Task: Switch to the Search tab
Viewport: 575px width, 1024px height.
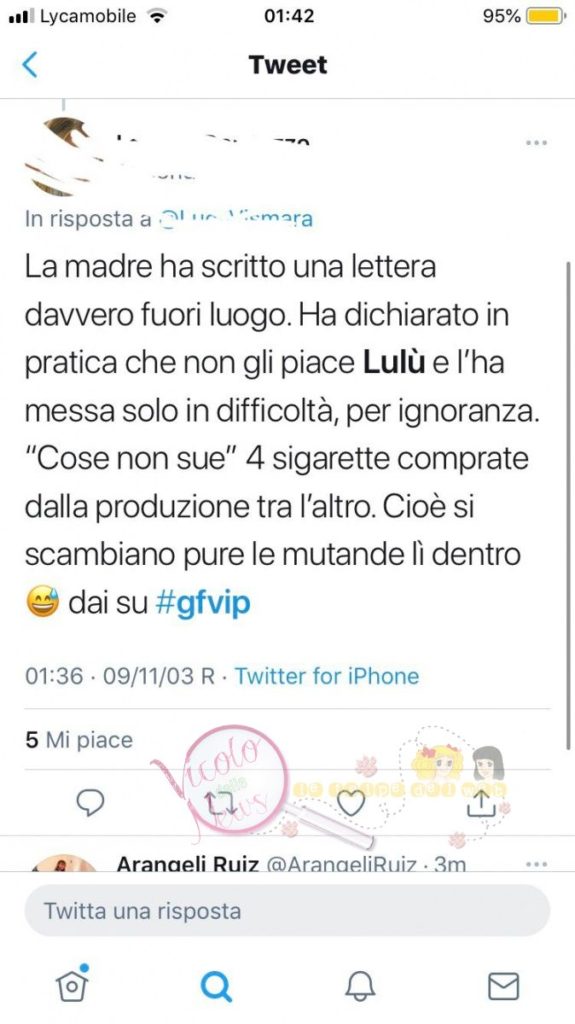Action: tap(216, 985)
